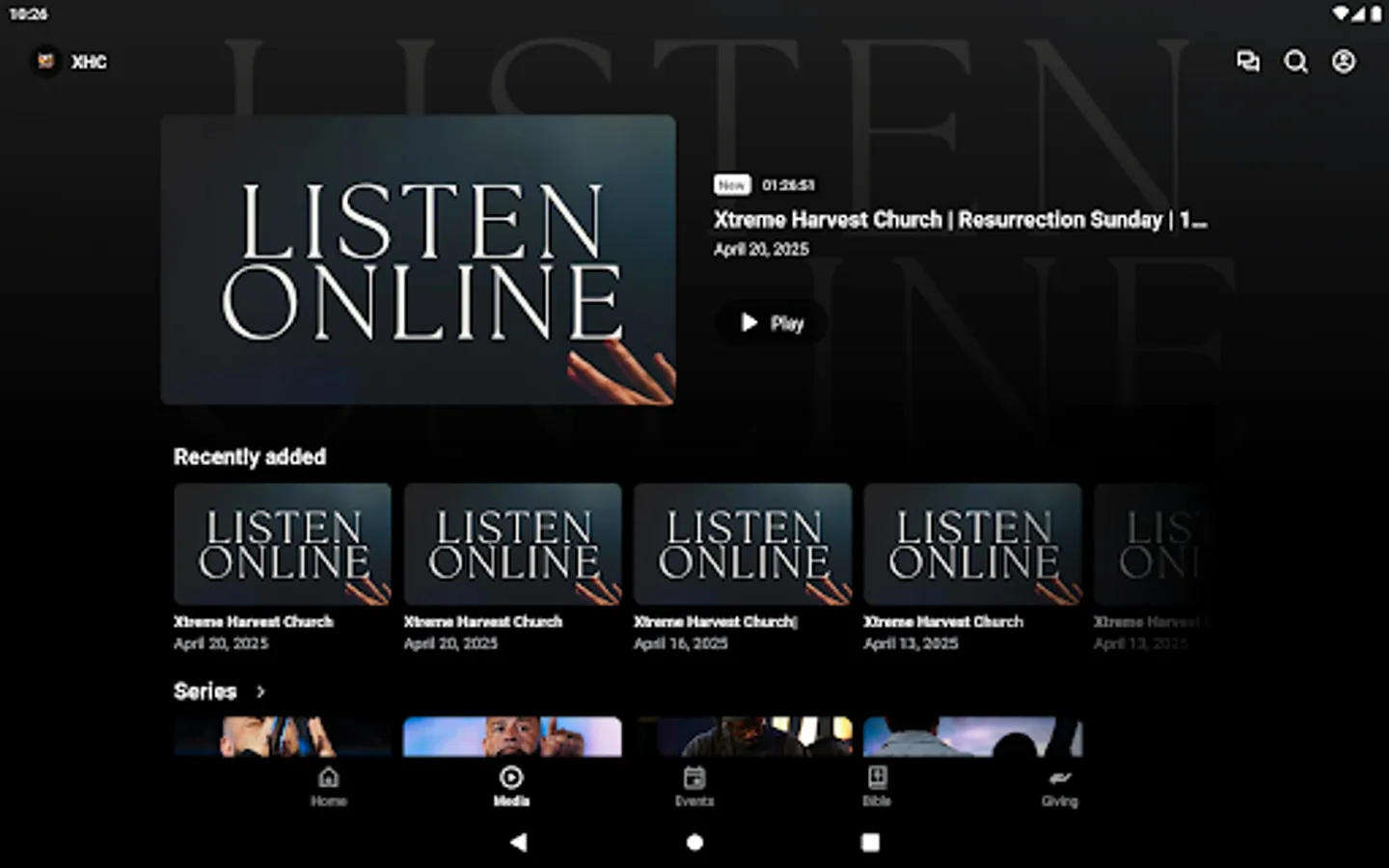Tap the battery icon in status bar
The height and width of the screenshot is (868, 1389).
tap(1375, 14)
